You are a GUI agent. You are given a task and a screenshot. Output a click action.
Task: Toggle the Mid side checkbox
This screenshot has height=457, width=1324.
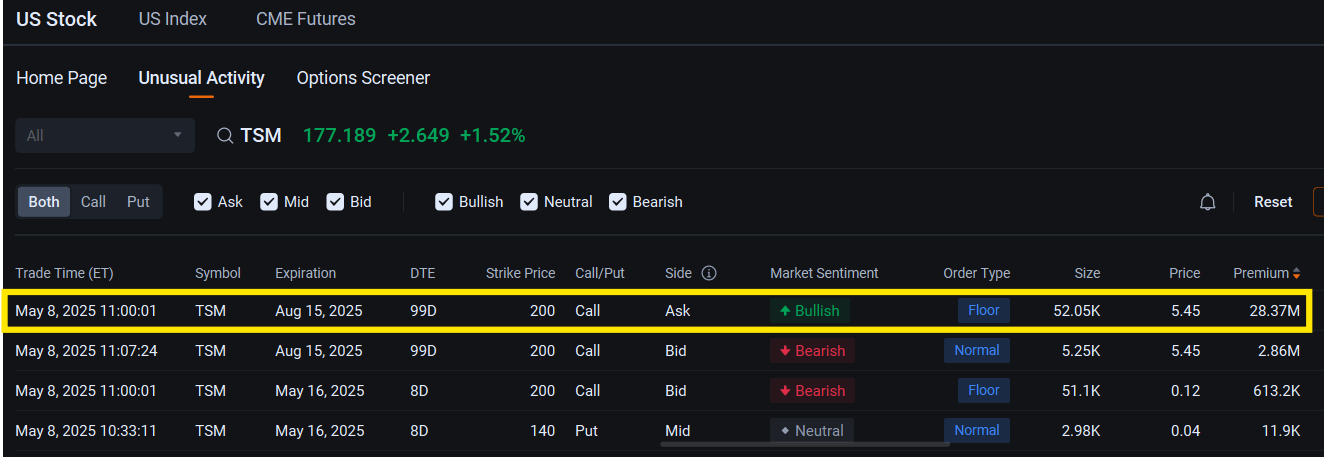pos(269,202)
